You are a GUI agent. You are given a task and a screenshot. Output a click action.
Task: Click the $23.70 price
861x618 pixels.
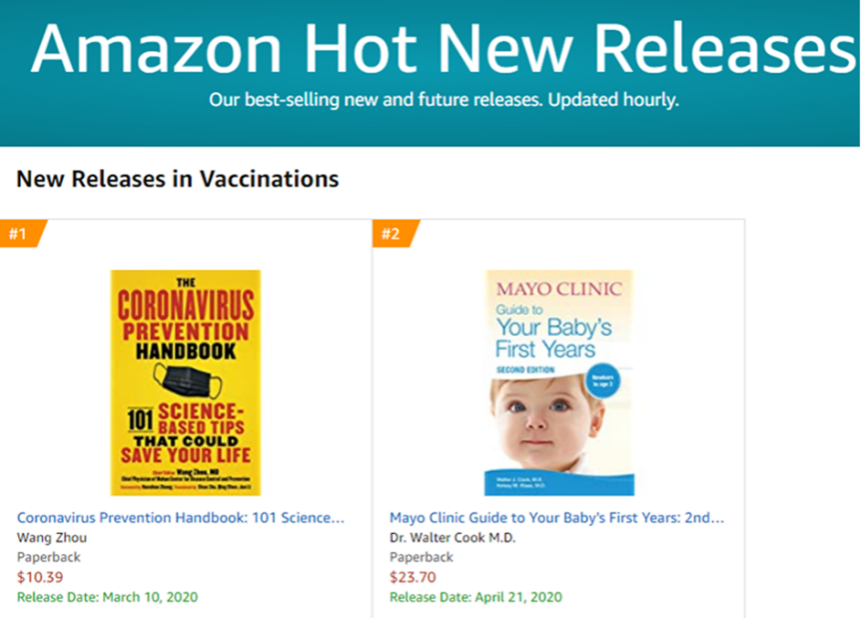click(412, 577)
